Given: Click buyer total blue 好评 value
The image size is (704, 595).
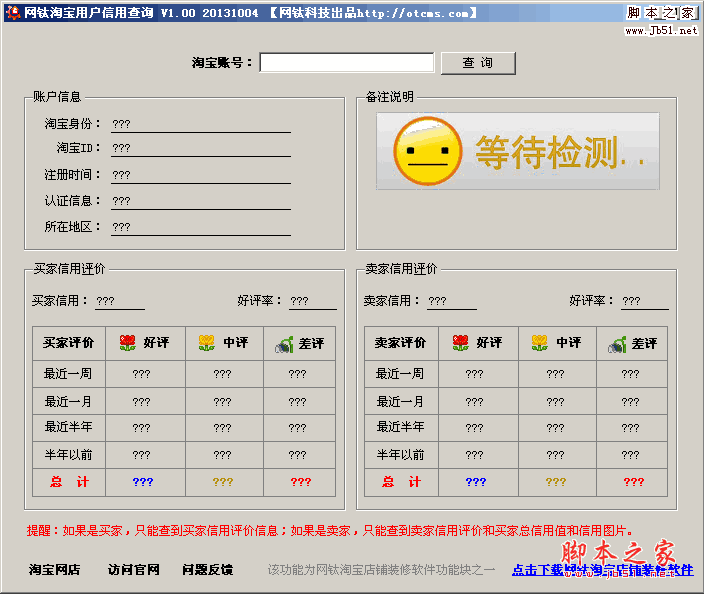Looking at the screenshot, I should pyautogui.click(x=143, y=482).
